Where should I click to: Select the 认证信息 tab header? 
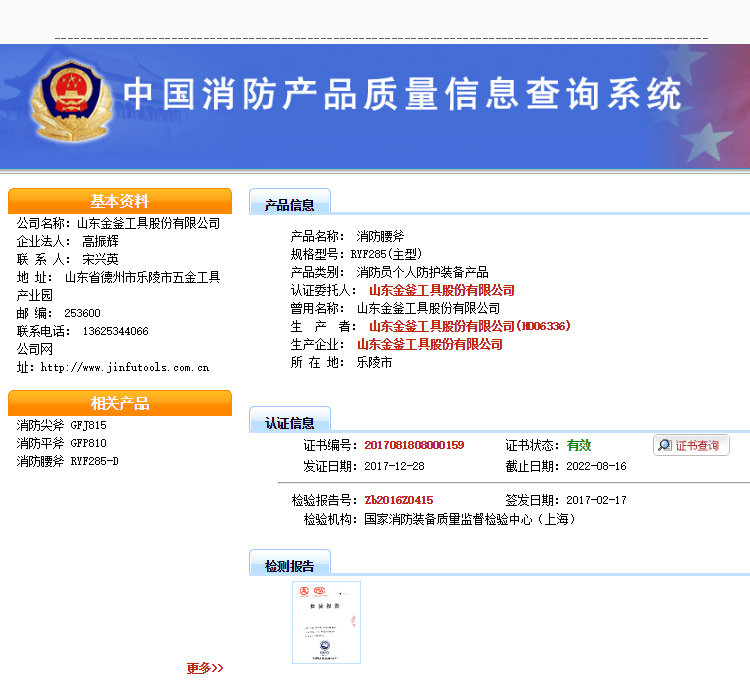pos(289,420)
